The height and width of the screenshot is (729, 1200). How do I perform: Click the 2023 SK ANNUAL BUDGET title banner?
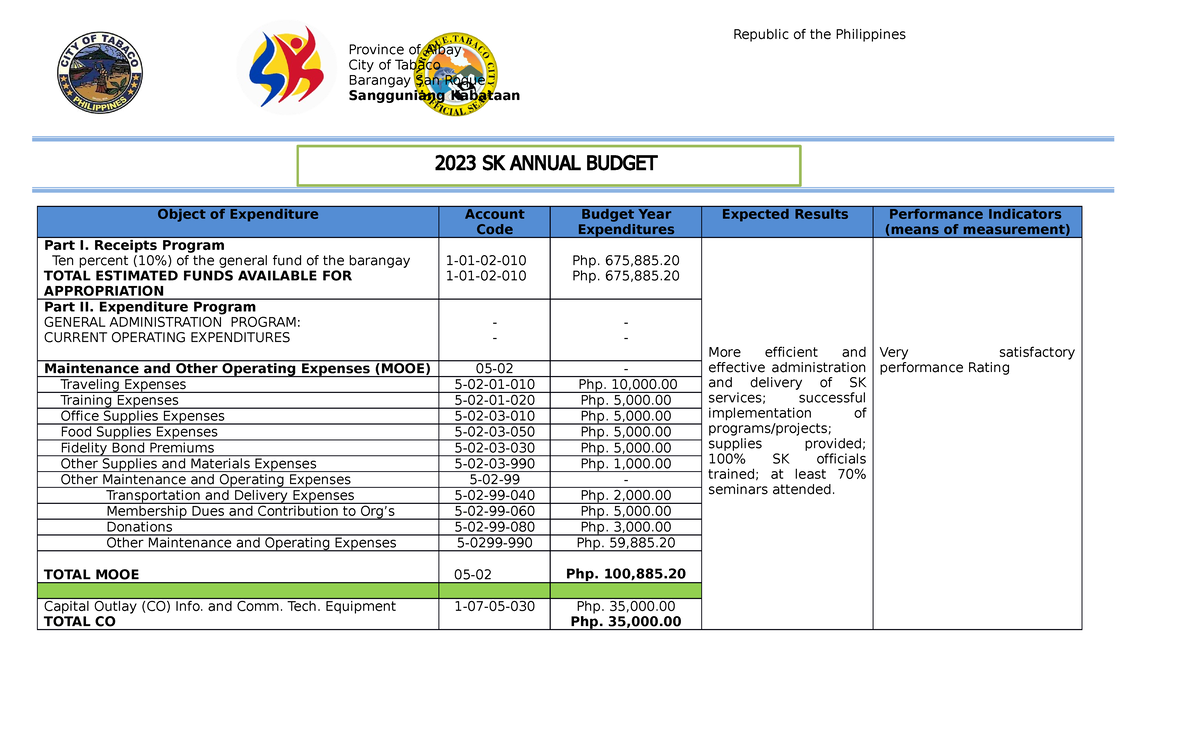pyautogui.click(x=548, y=164)
